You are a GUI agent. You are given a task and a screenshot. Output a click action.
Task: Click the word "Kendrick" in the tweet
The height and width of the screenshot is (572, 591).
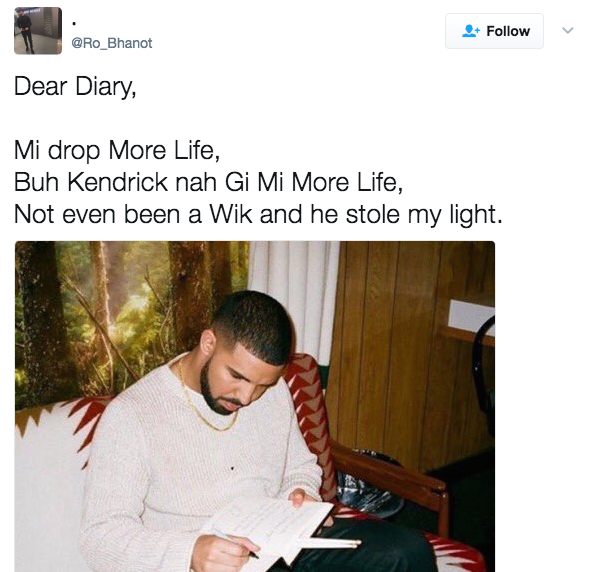pos(118,182)
